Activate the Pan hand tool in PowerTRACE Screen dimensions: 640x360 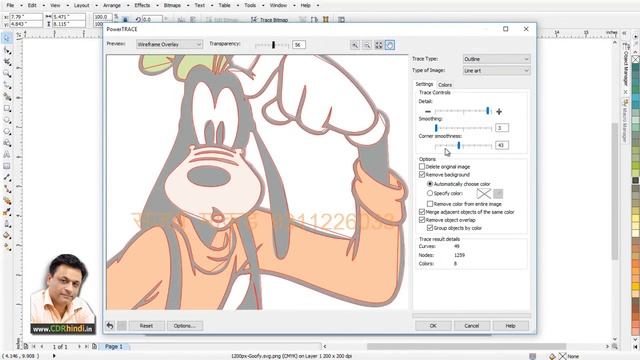click(390, 45)
